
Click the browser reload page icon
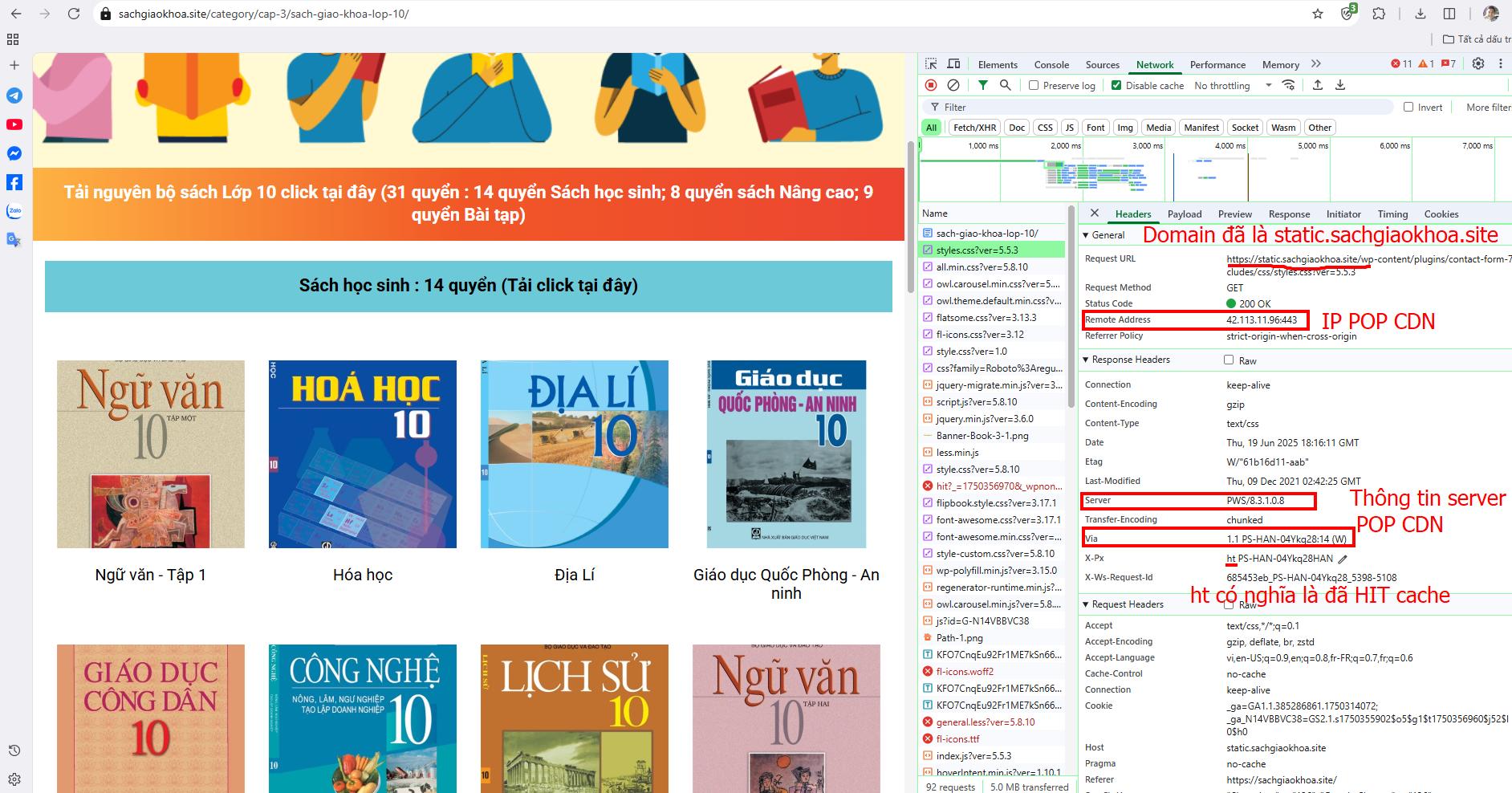coord(74,14)
